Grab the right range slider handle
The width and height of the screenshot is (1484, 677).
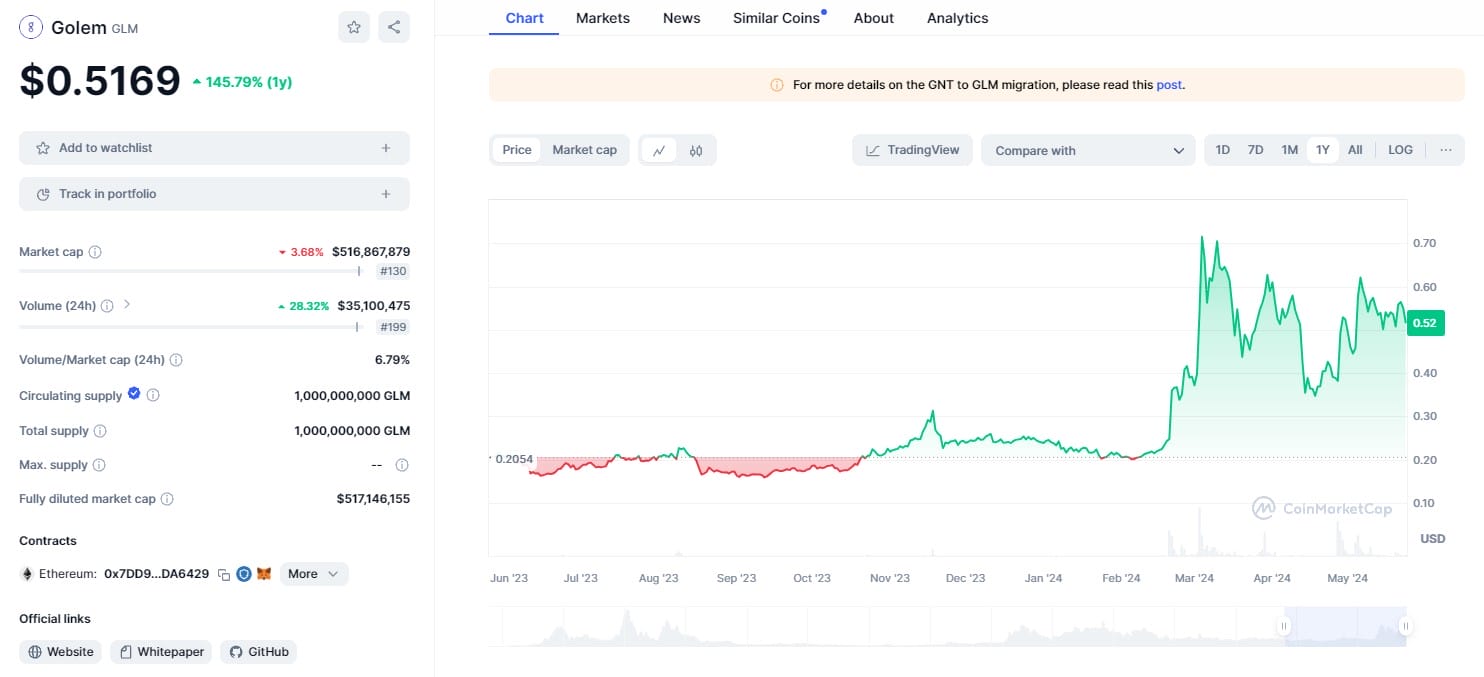point(1405,626)
